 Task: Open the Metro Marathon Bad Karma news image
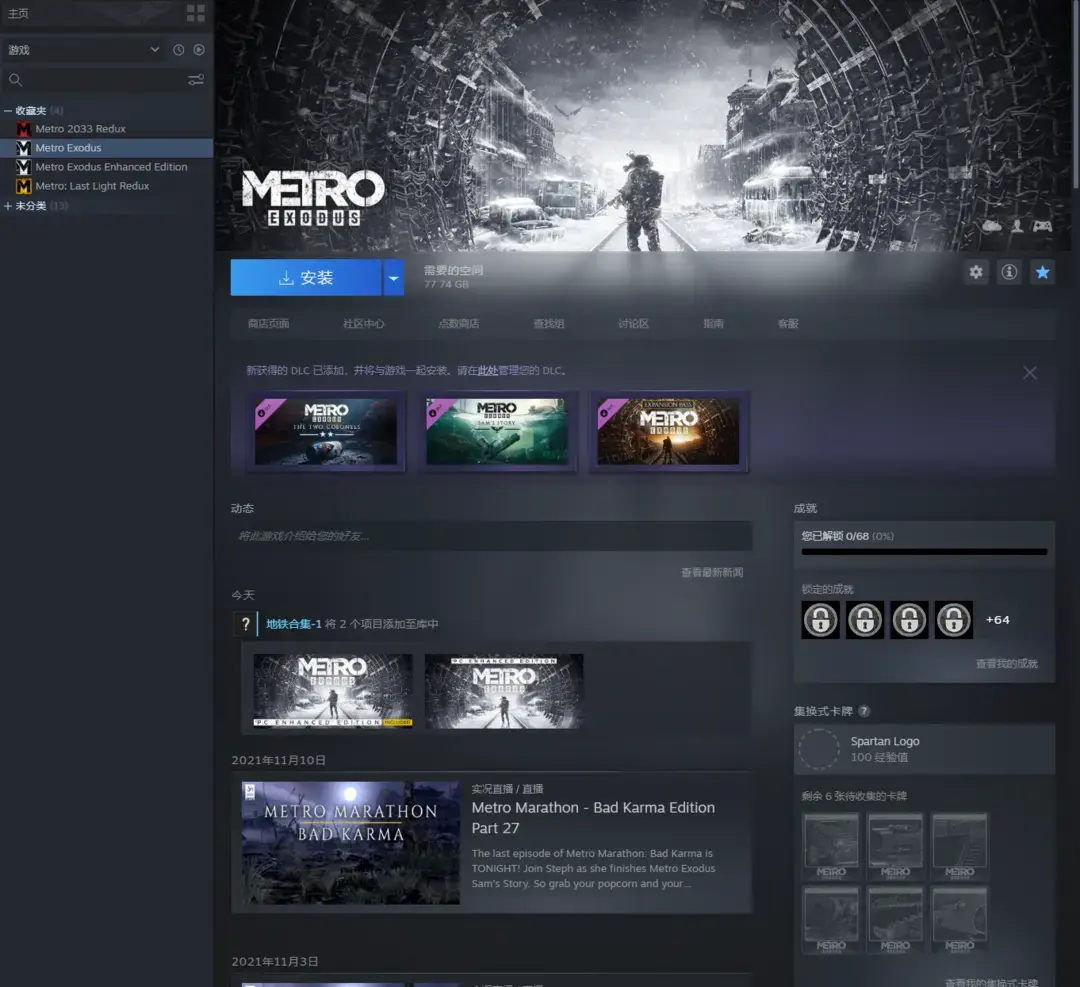tap(351, 842)
